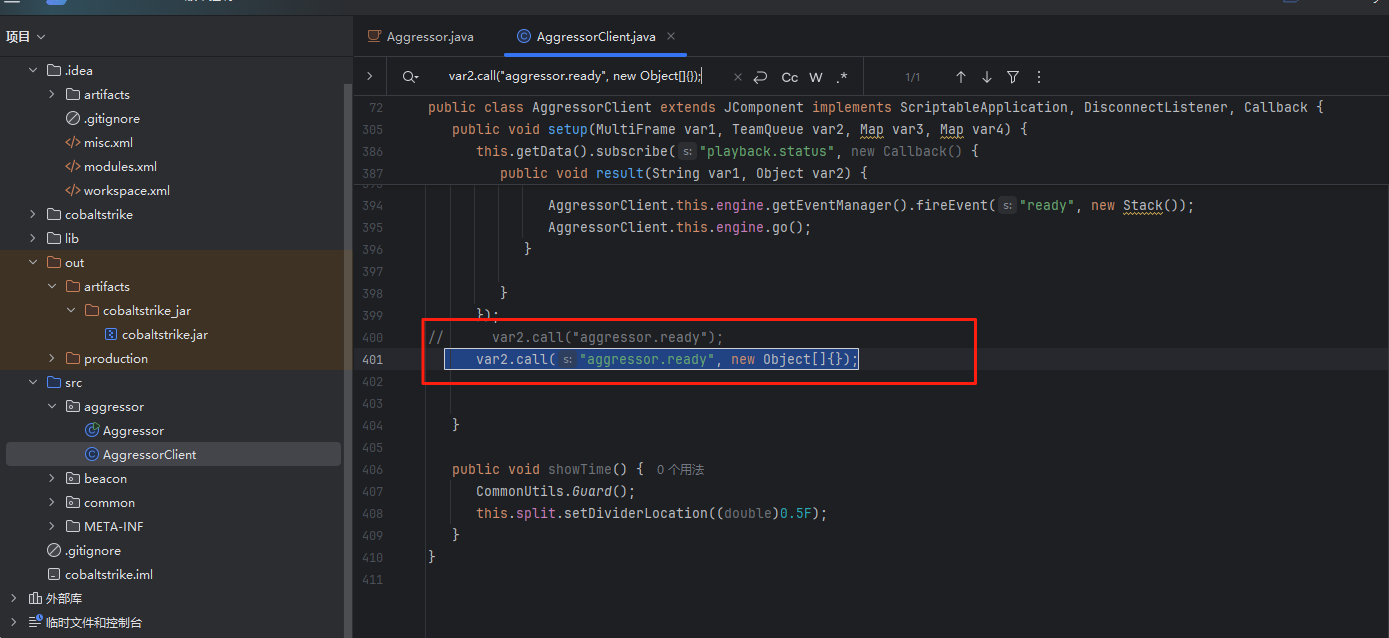This screenshot has height=638, width=1389.
Task: Click line number 401 in gutter
Action: point(372,359)
